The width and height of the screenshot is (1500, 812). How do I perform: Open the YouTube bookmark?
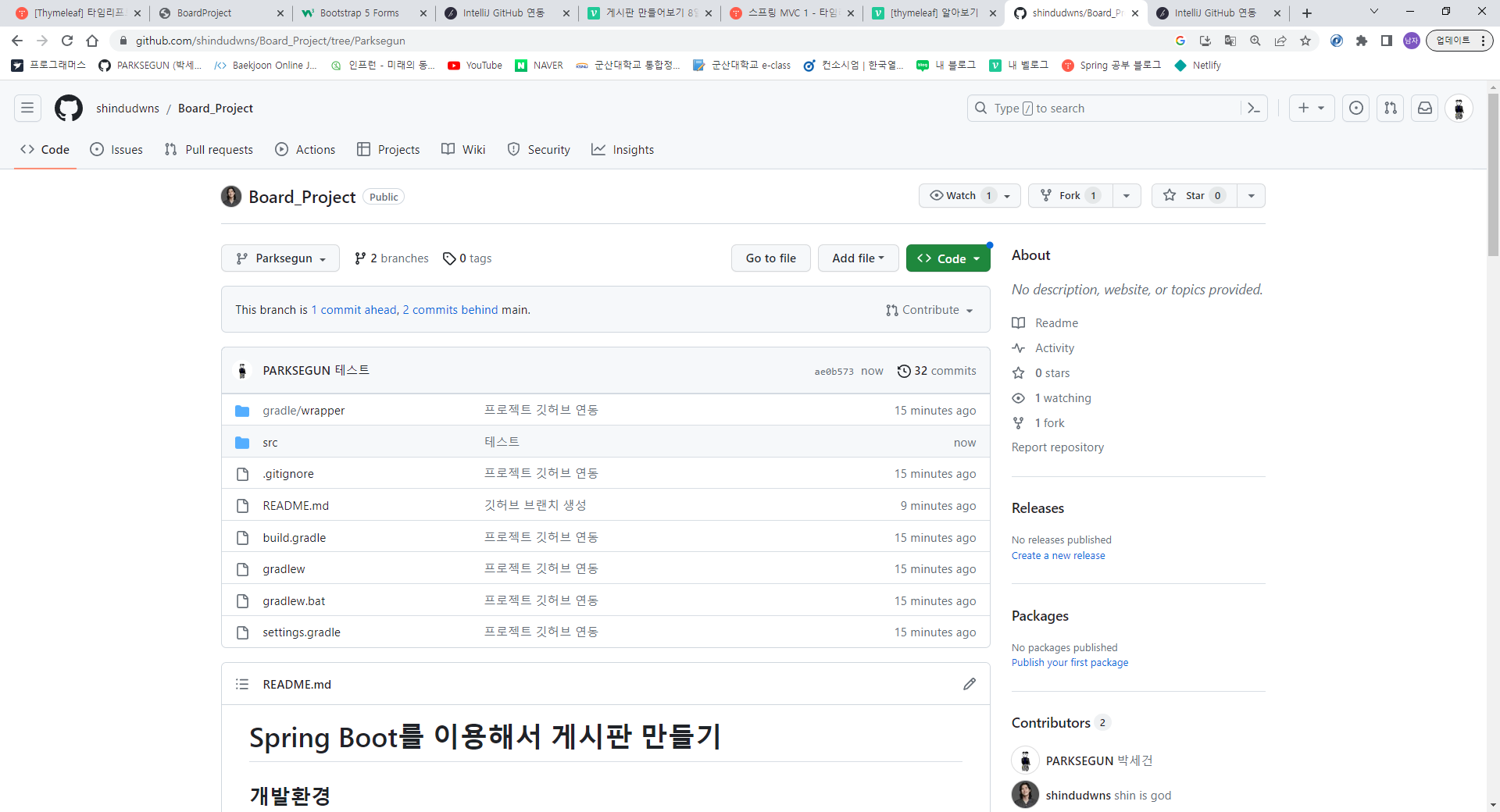475,66
